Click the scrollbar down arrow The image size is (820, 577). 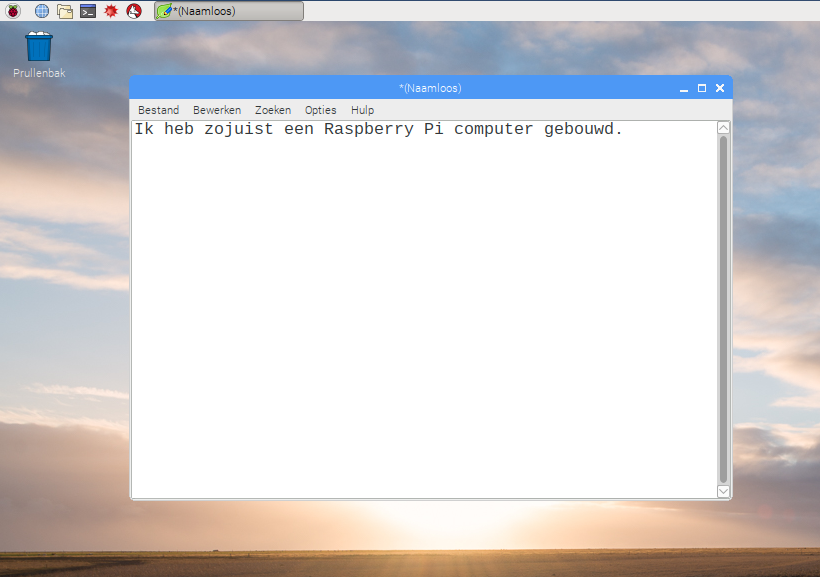point(723,491)
